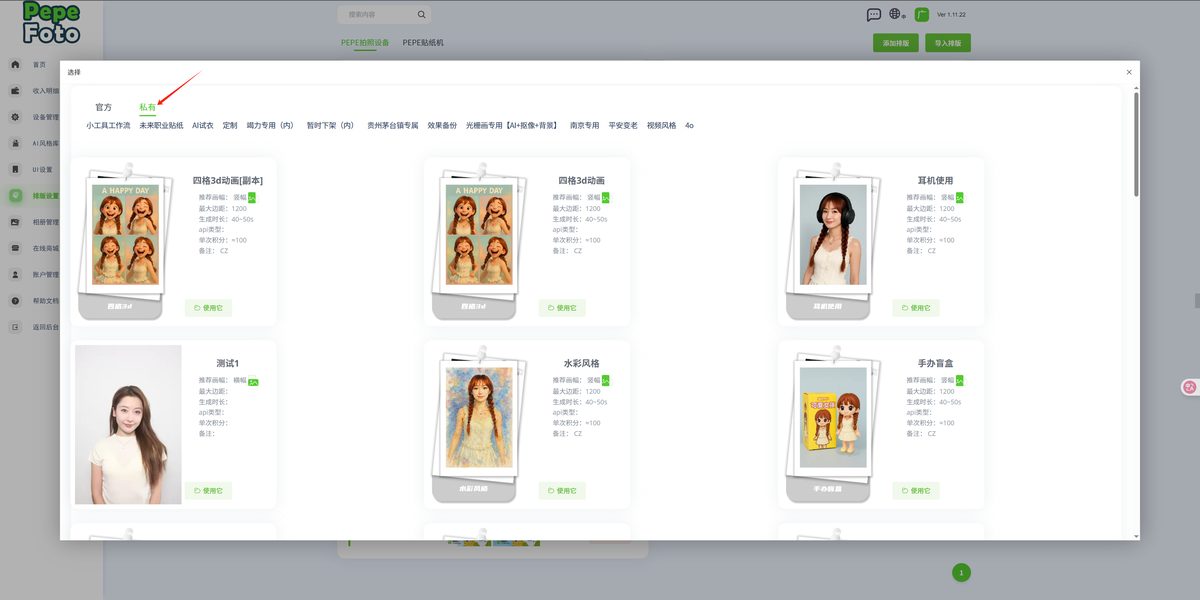The height and width of the screenshot is (600, 1200).
Task: Select the 效果备份 category
Action: click(x=442, y=126)
